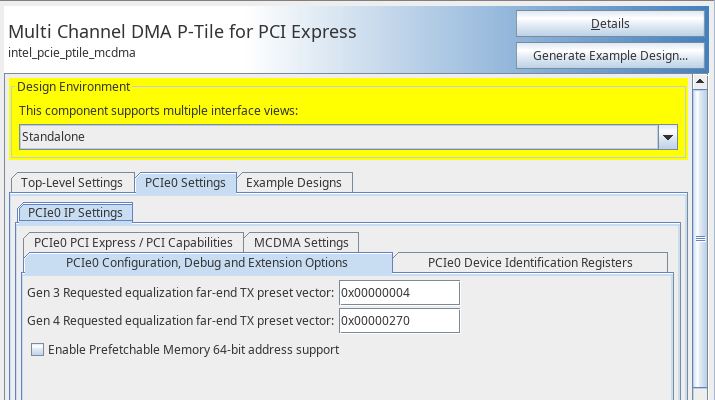Click the Gen 3 preset vector field
Screen dimensions: 715x400
399,292
